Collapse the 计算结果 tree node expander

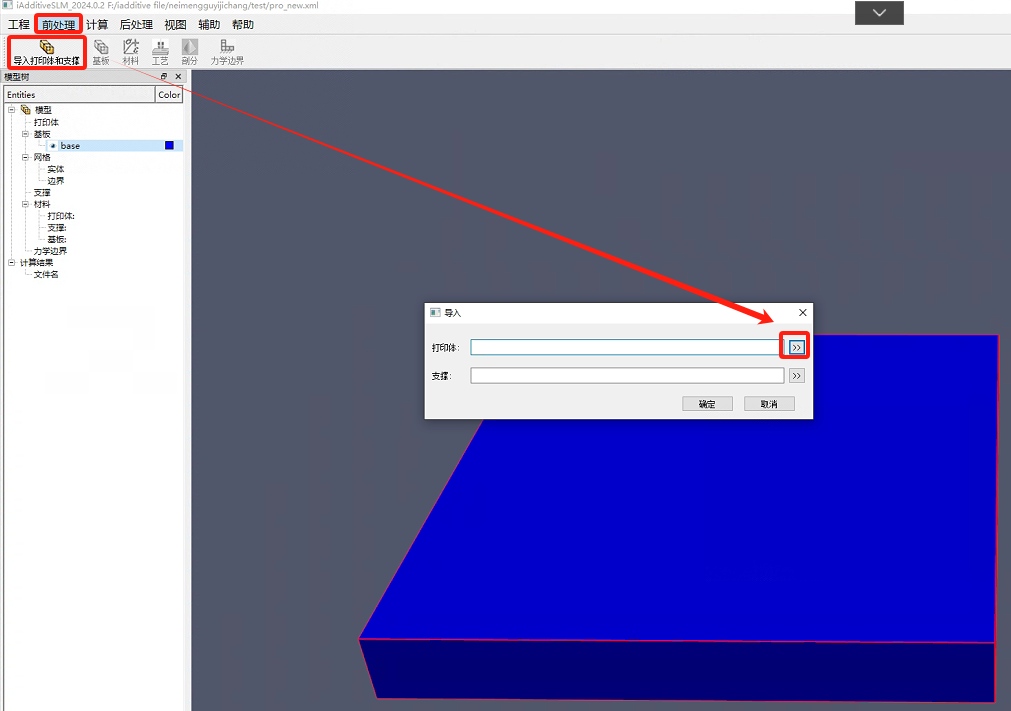tap(12, 262)
